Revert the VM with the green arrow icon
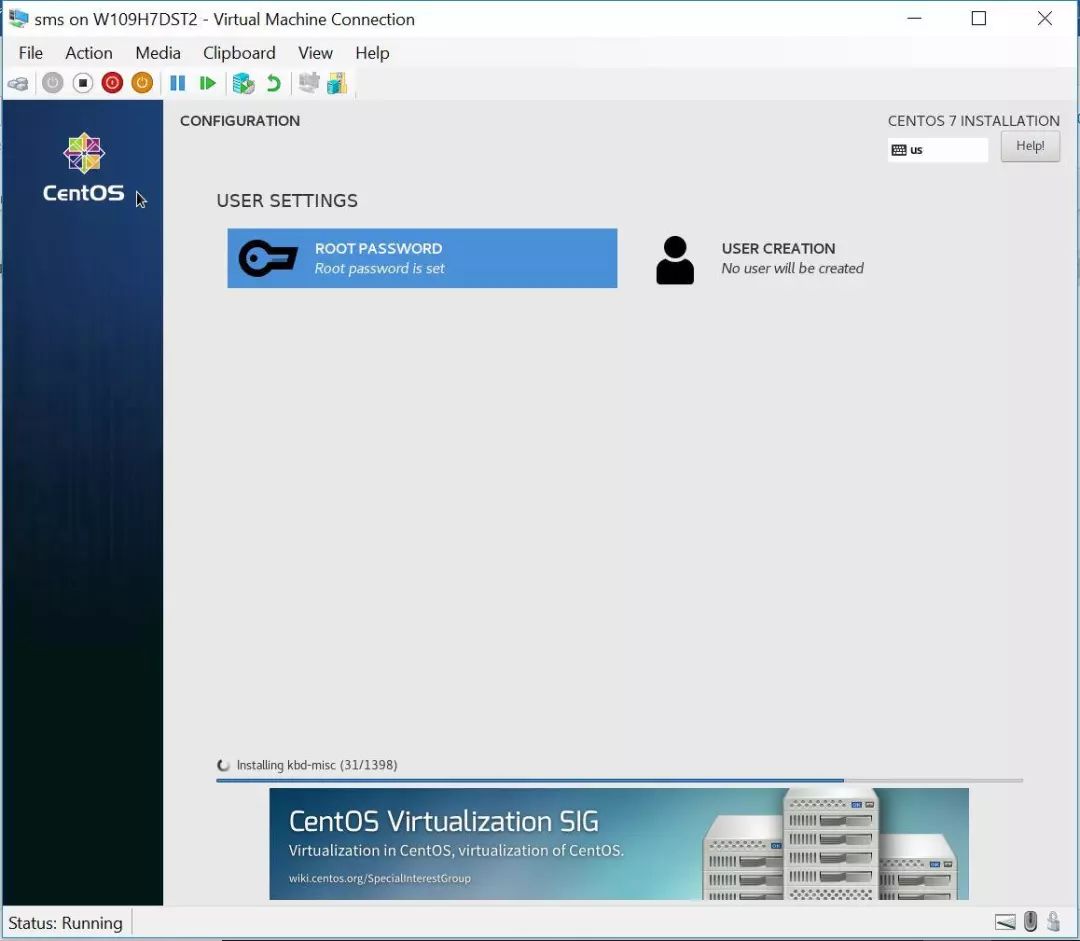Image resolution: width=1080 pixels, height=941 pixels. [x=273, y=83]
